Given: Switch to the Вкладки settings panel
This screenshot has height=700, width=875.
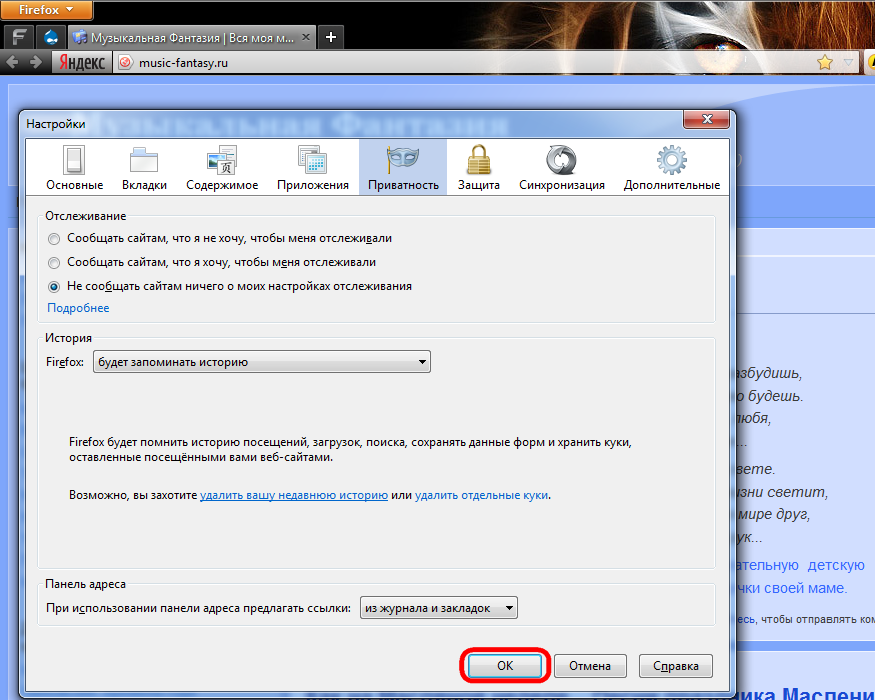Looking at the screenshot, I should point(144,167).
